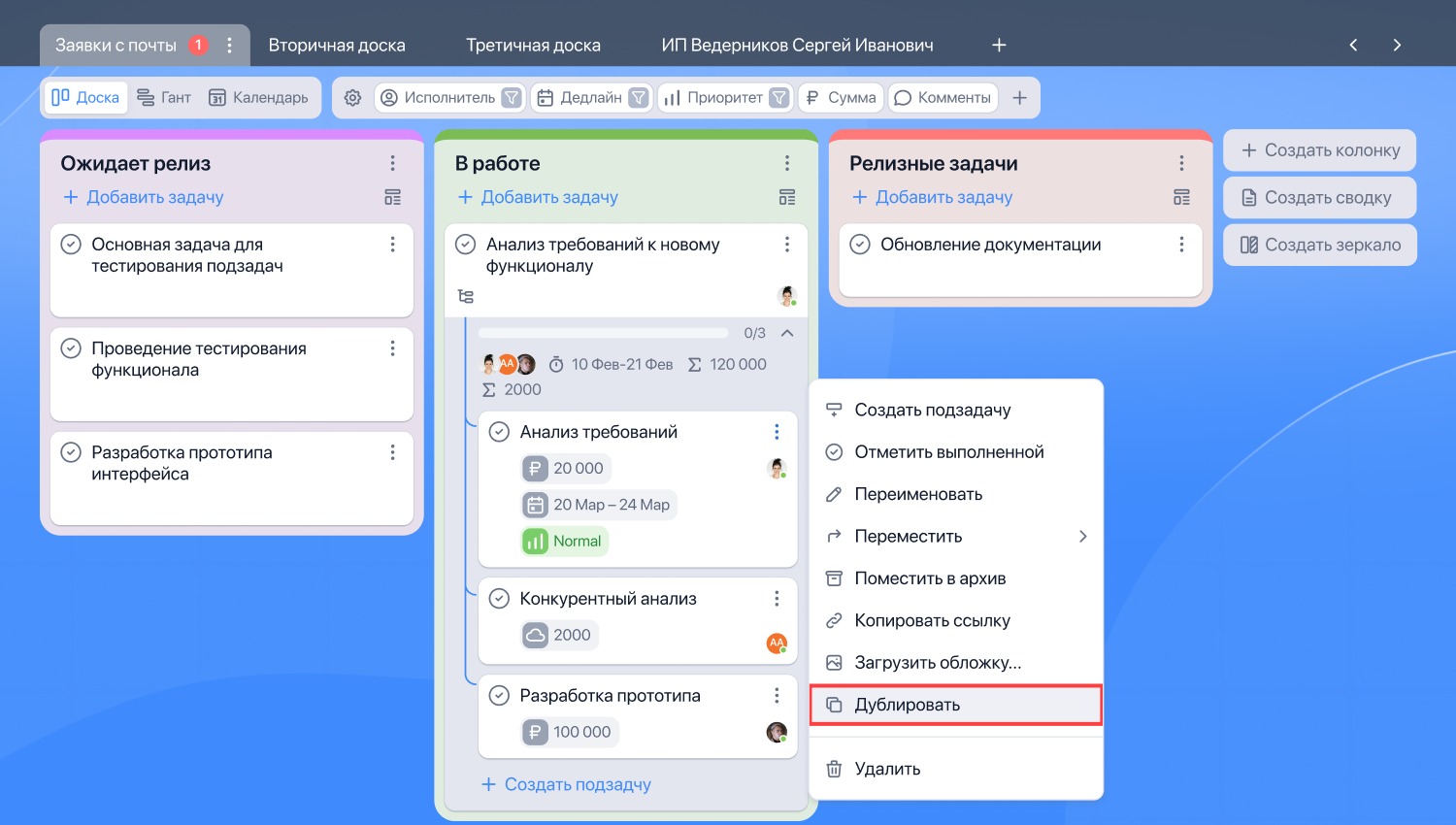The image size is (1456, 825).
Task: Mark Разработка прототипа интерфейса as done
Action: point(71,452)
